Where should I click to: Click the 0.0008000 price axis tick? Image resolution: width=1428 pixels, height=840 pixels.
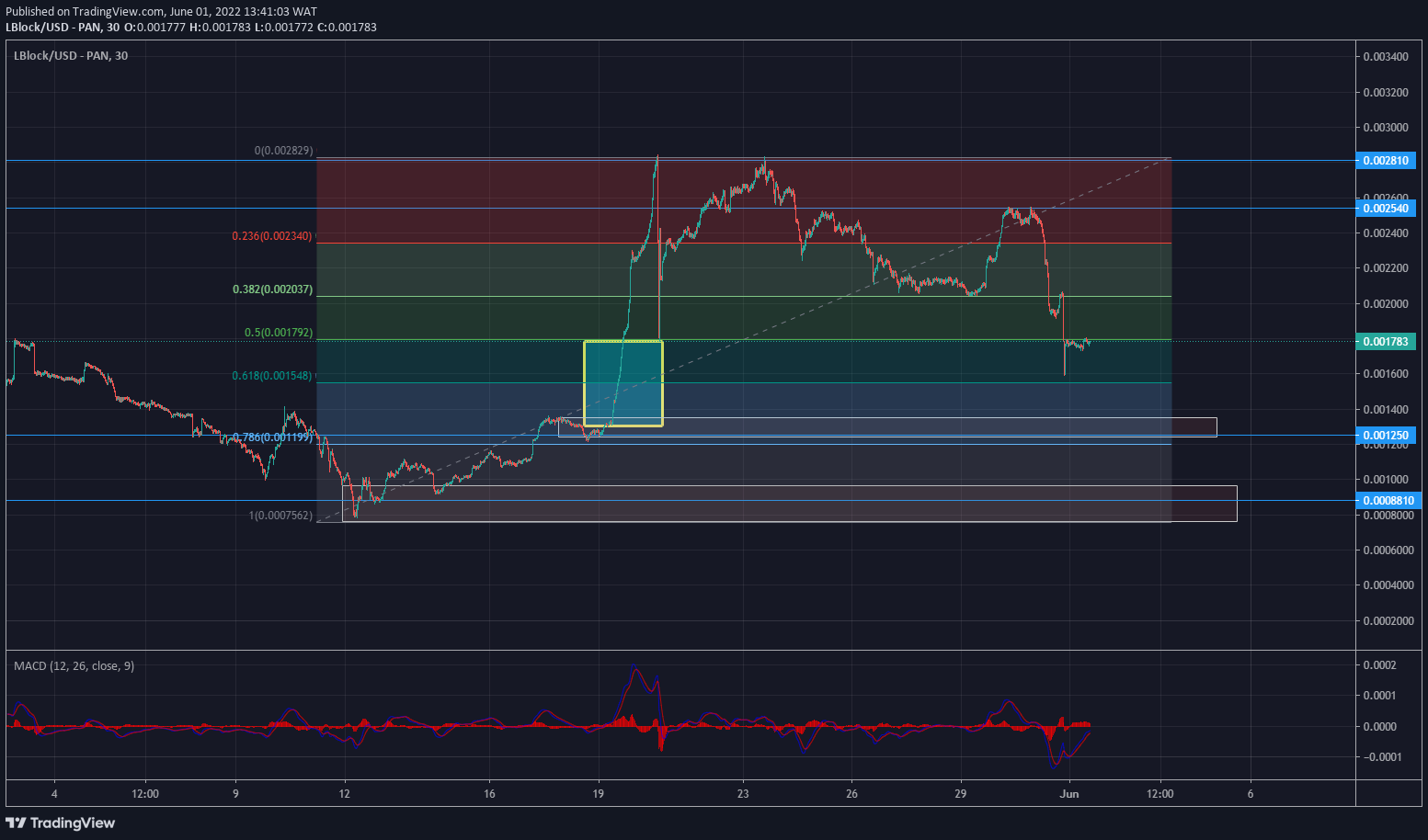pos(1388,516)
